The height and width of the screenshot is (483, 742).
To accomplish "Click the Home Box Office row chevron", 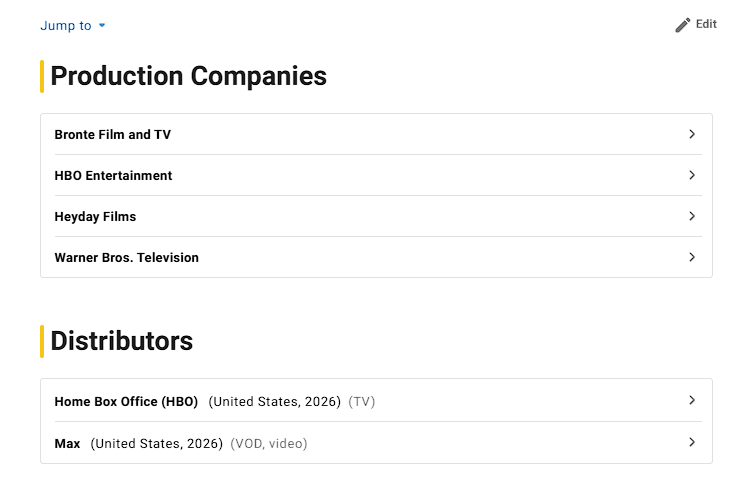I will tap(692, 400).
